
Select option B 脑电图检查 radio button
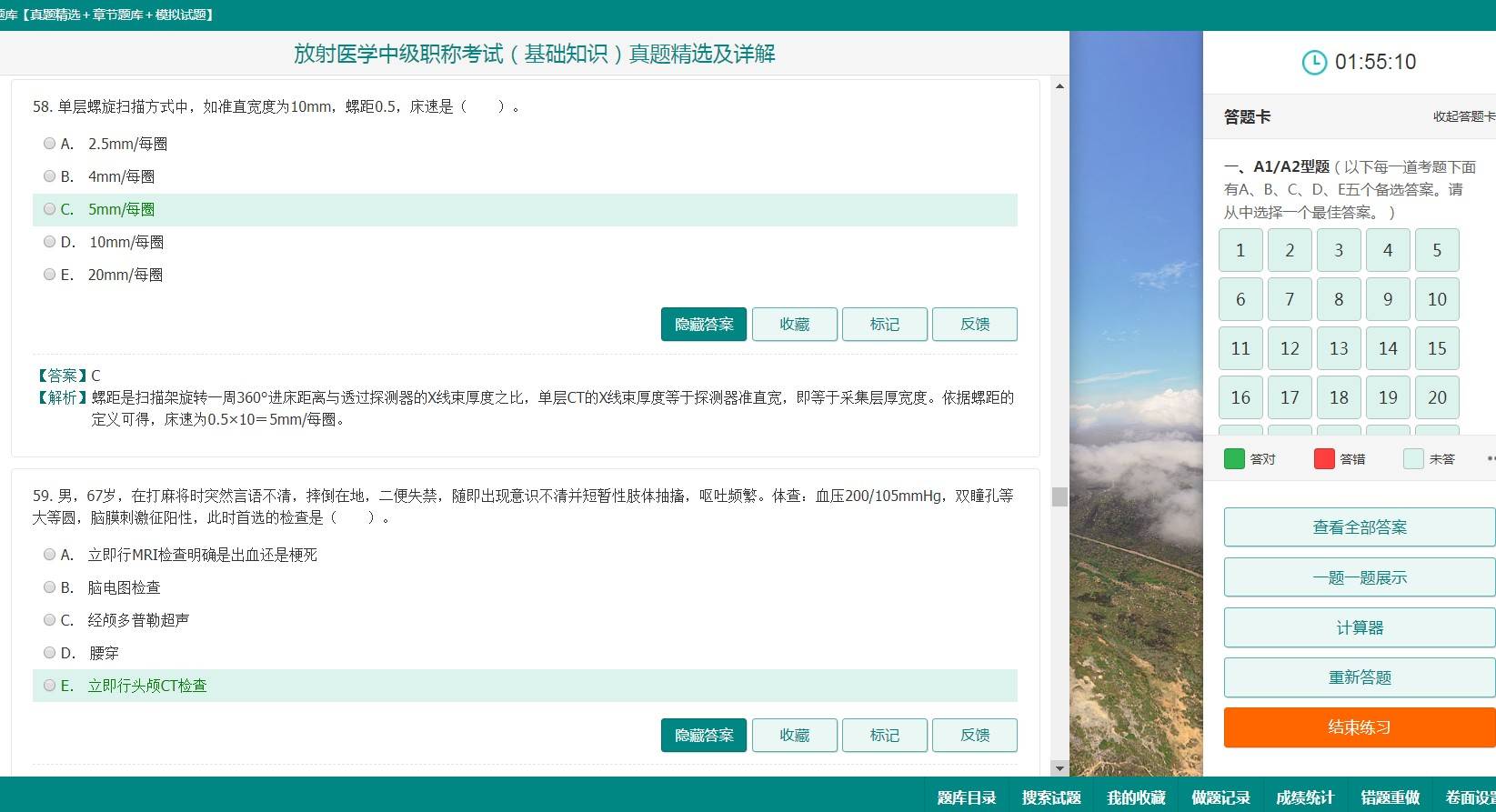(50, 587)
